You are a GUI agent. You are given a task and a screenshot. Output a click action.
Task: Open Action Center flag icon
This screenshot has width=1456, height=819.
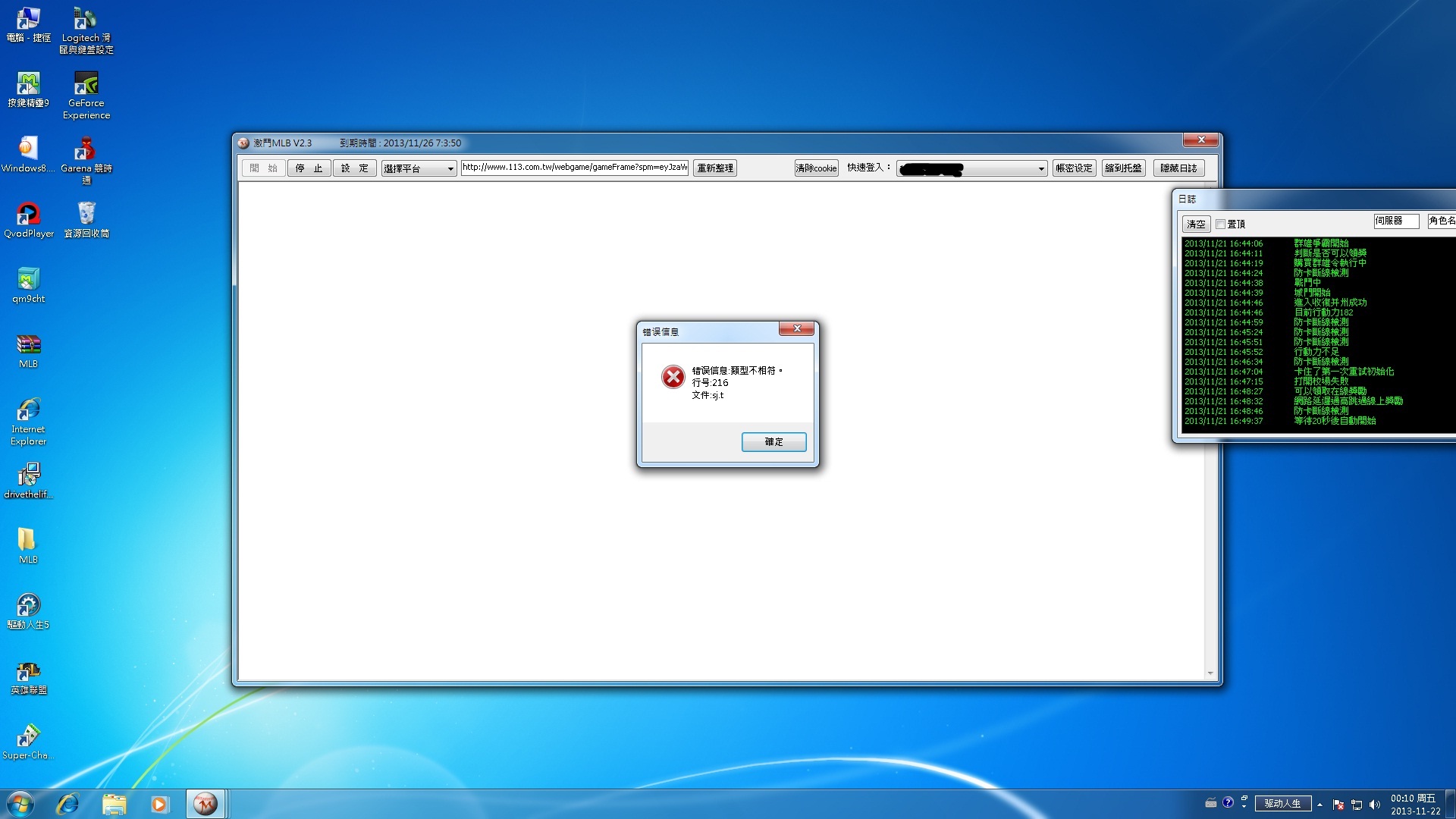tap(1338, 805)
